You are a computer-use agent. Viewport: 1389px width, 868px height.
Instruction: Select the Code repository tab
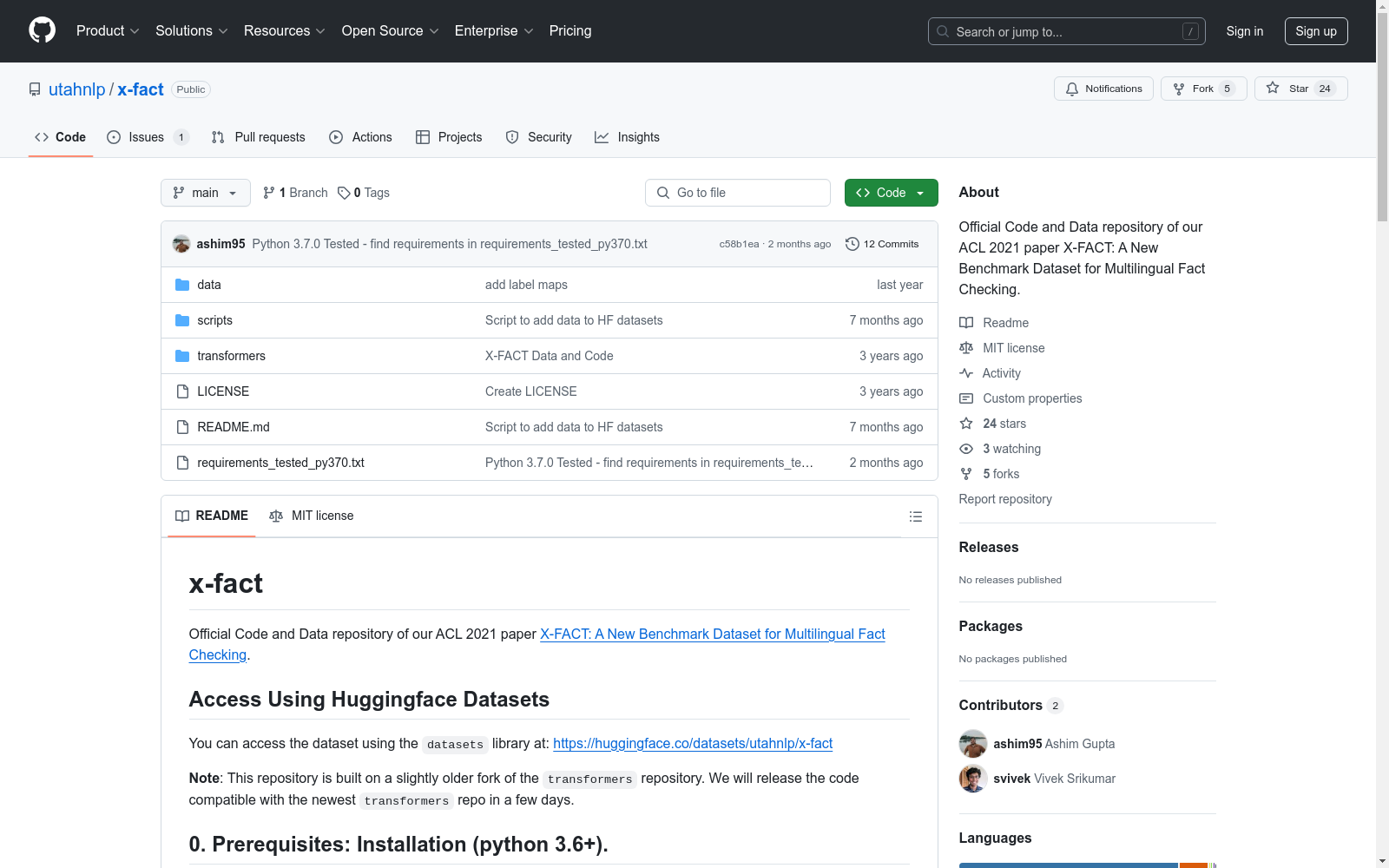61,137
